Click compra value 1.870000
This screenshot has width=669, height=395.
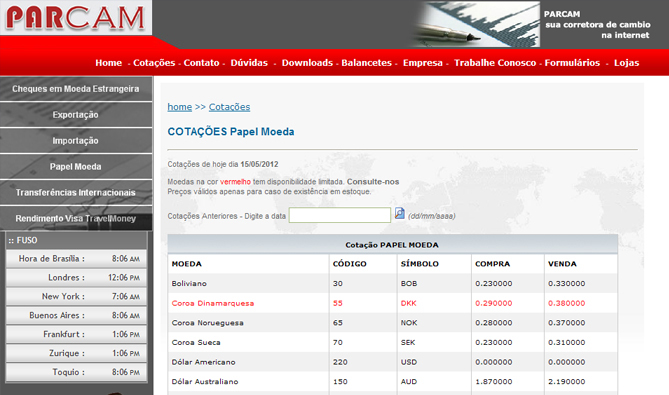click(x=494, y=382)
